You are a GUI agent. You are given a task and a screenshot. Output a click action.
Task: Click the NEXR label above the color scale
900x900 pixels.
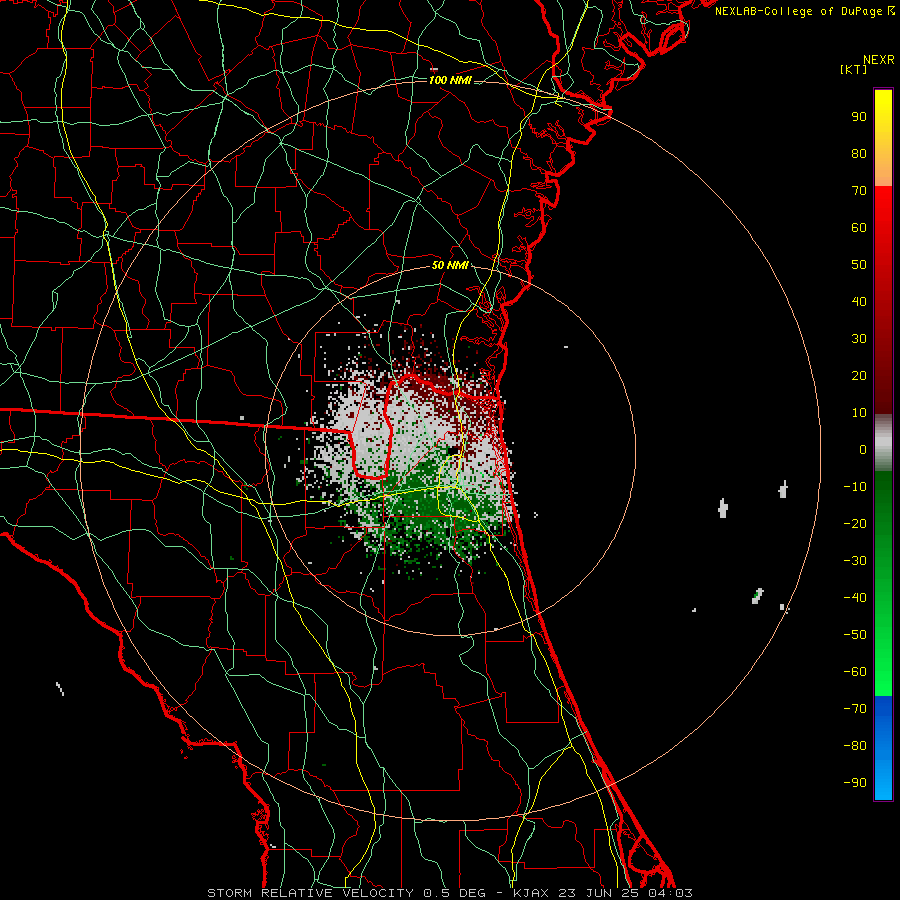click(879, 60)
